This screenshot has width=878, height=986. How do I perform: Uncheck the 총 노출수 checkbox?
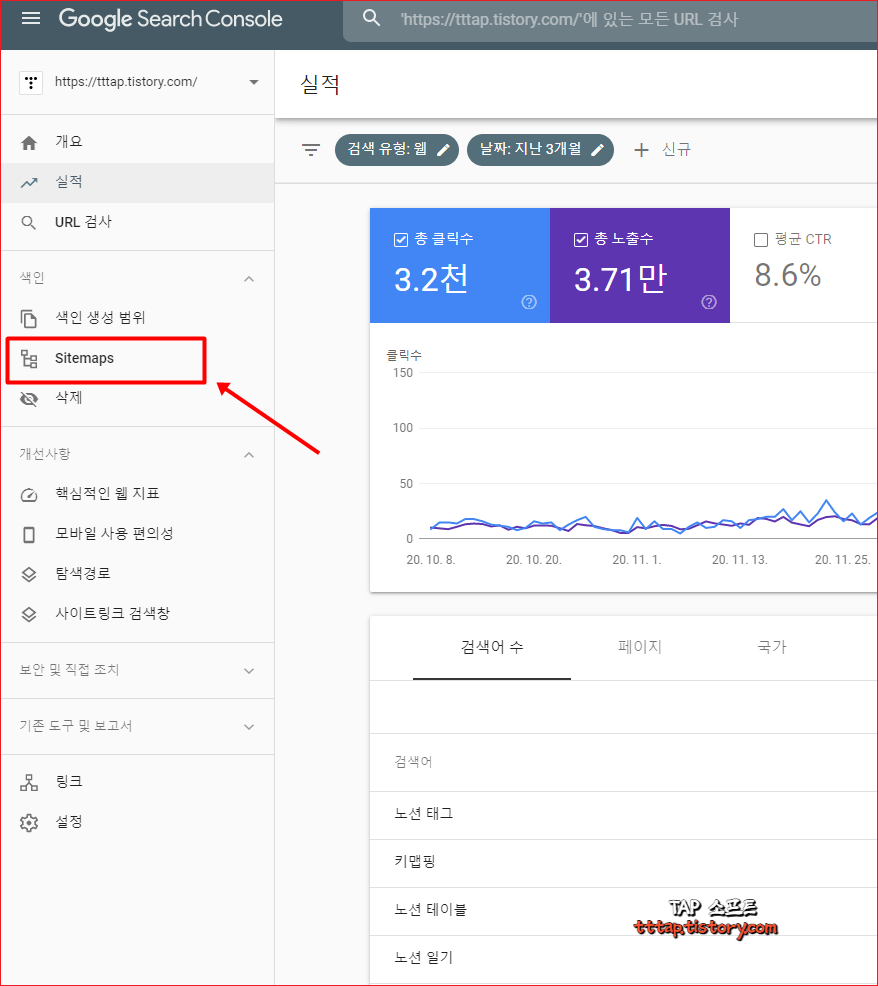pos(581,240)
